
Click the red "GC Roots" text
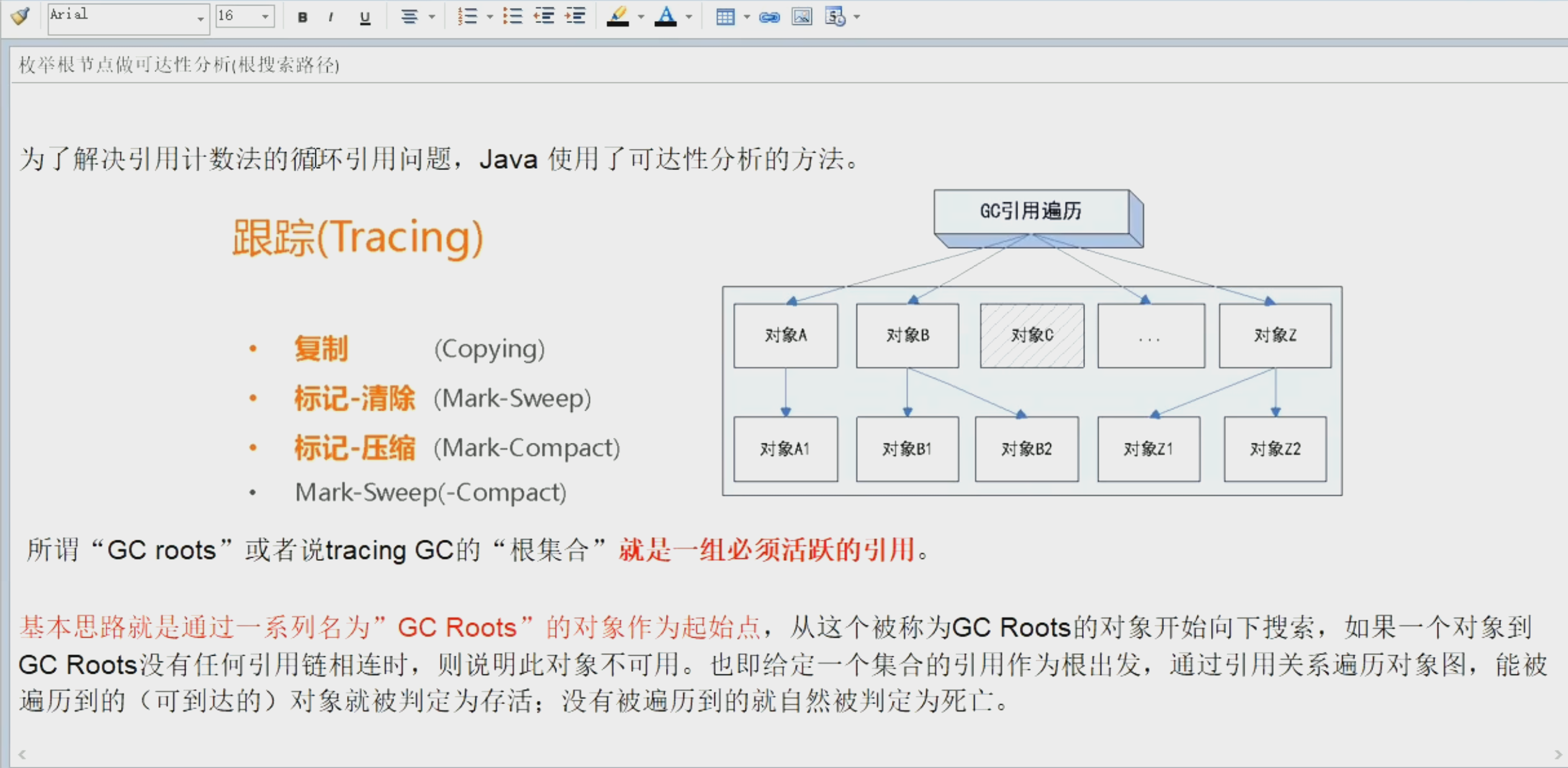coord(457,628)
